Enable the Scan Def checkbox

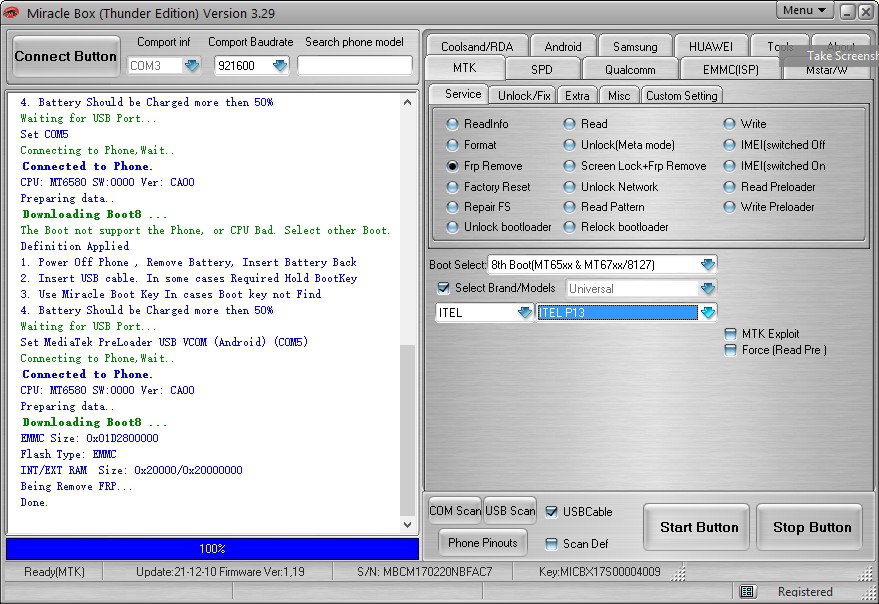pos(552,543)
